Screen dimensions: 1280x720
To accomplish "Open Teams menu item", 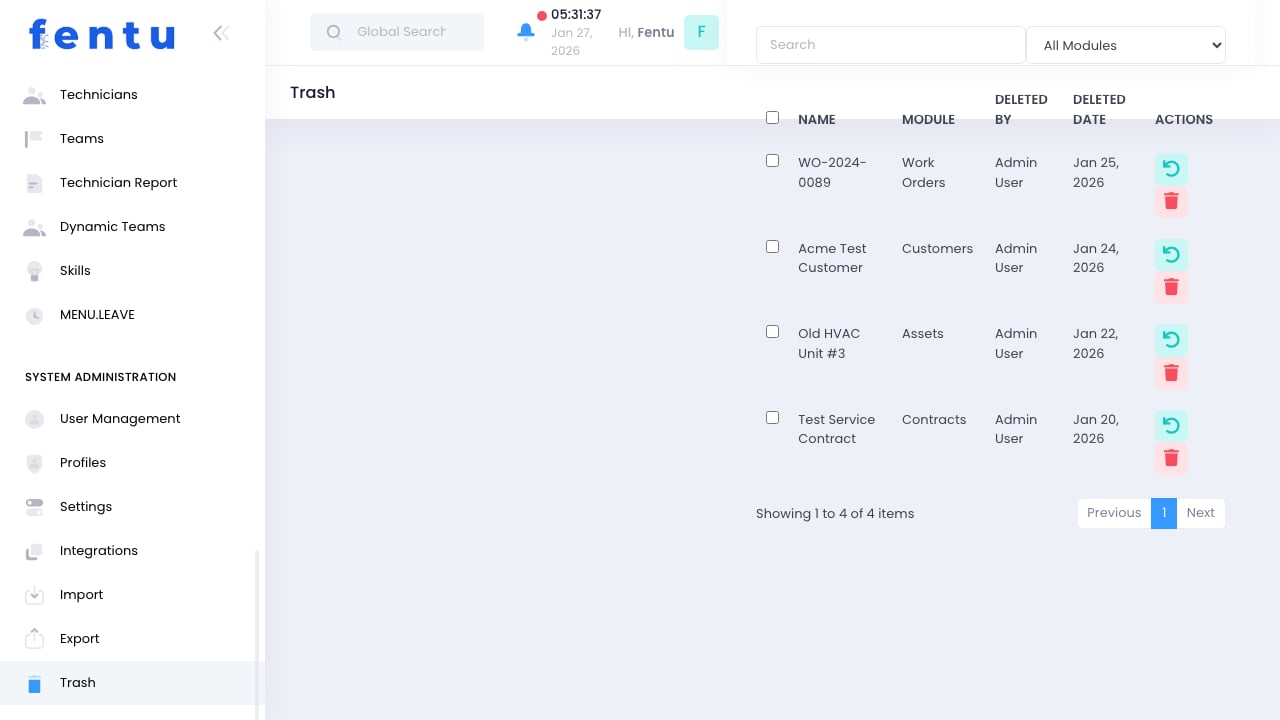I will [132, 139].
